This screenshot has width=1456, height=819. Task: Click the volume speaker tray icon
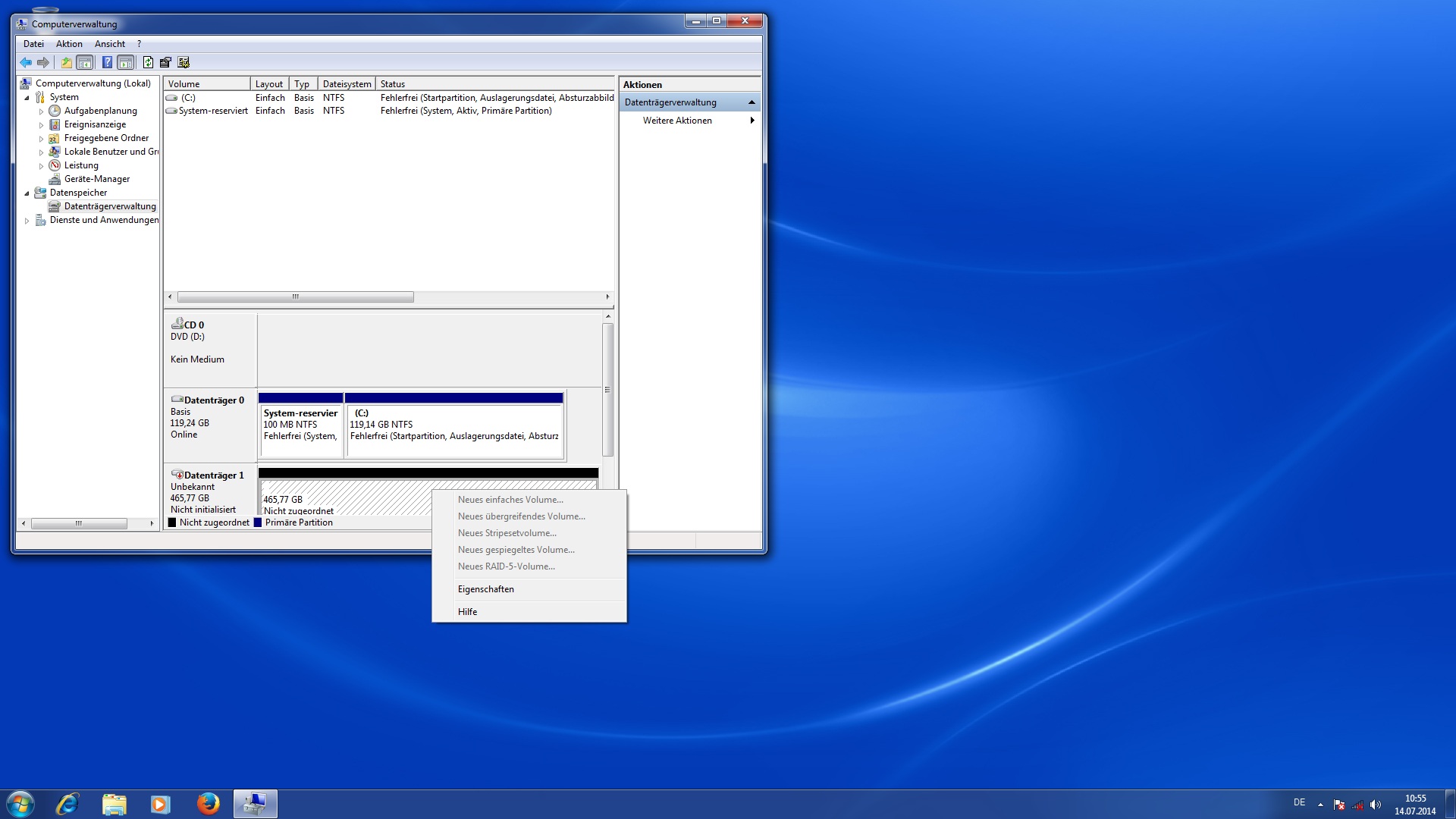coord(1376,805)
